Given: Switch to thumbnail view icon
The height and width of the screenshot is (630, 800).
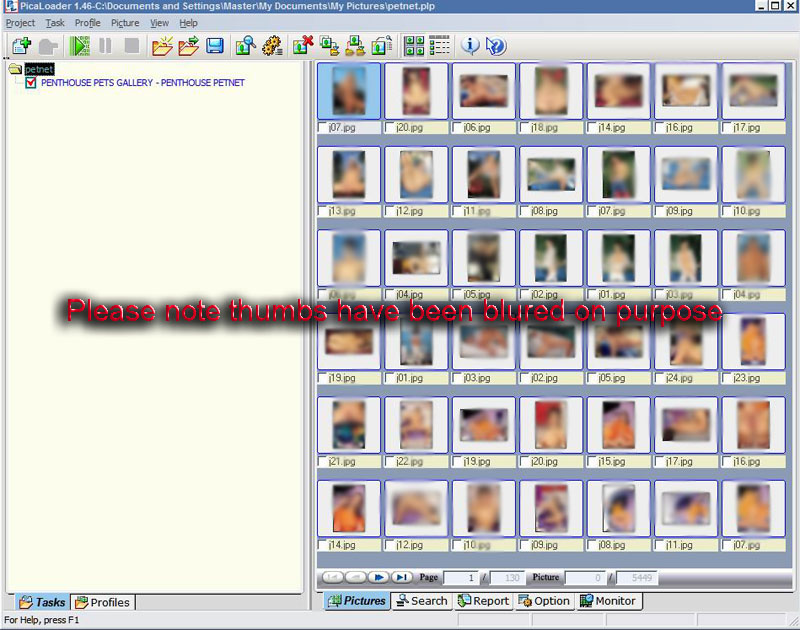Looking at the screenshot, I should pos(414,46).
